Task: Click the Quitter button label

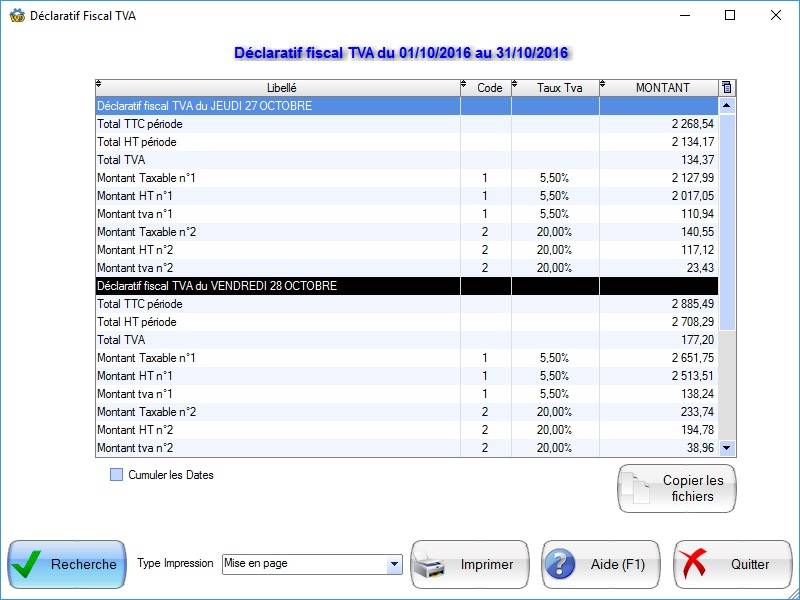Action: (749, 564)
